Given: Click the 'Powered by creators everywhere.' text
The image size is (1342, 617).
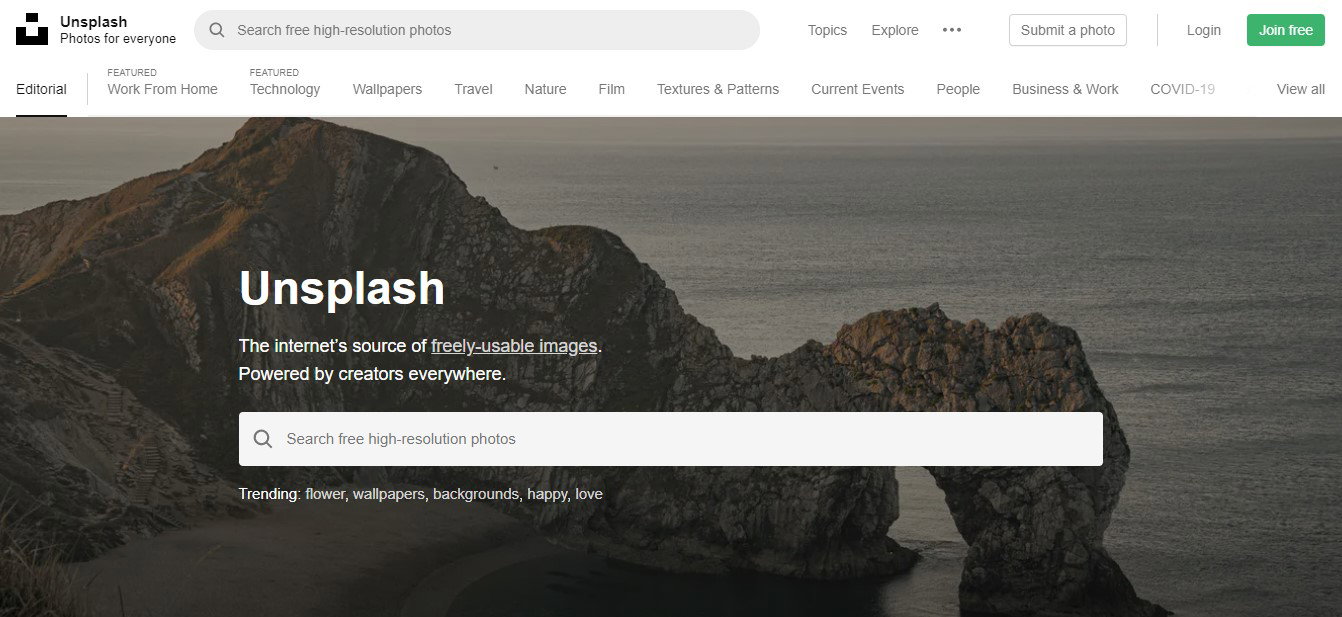Looking at the screenshot, I should pyautogui.click(x=372, y=374).
